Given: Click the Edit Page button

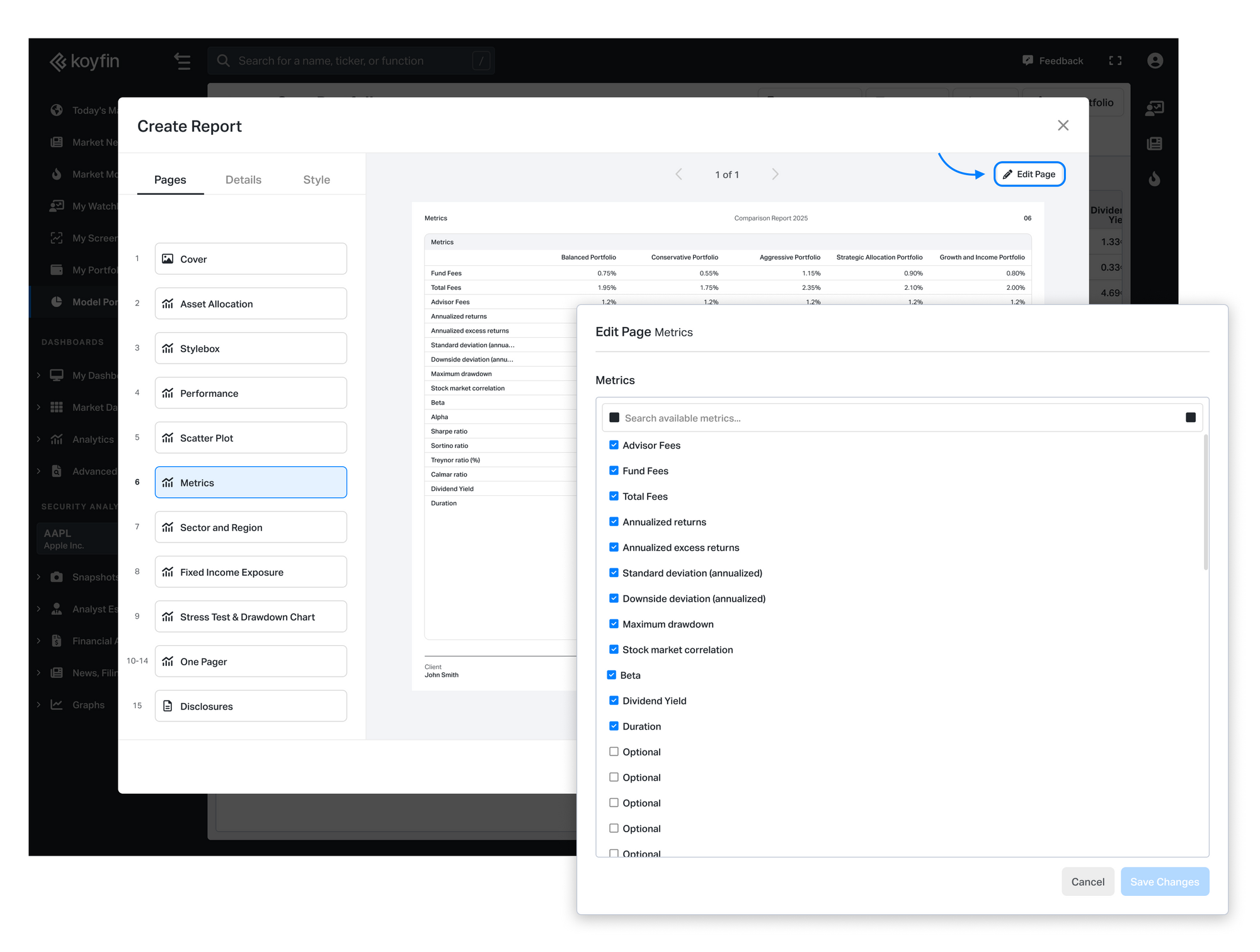Looking at the screenshot, I should point(1029,174).
